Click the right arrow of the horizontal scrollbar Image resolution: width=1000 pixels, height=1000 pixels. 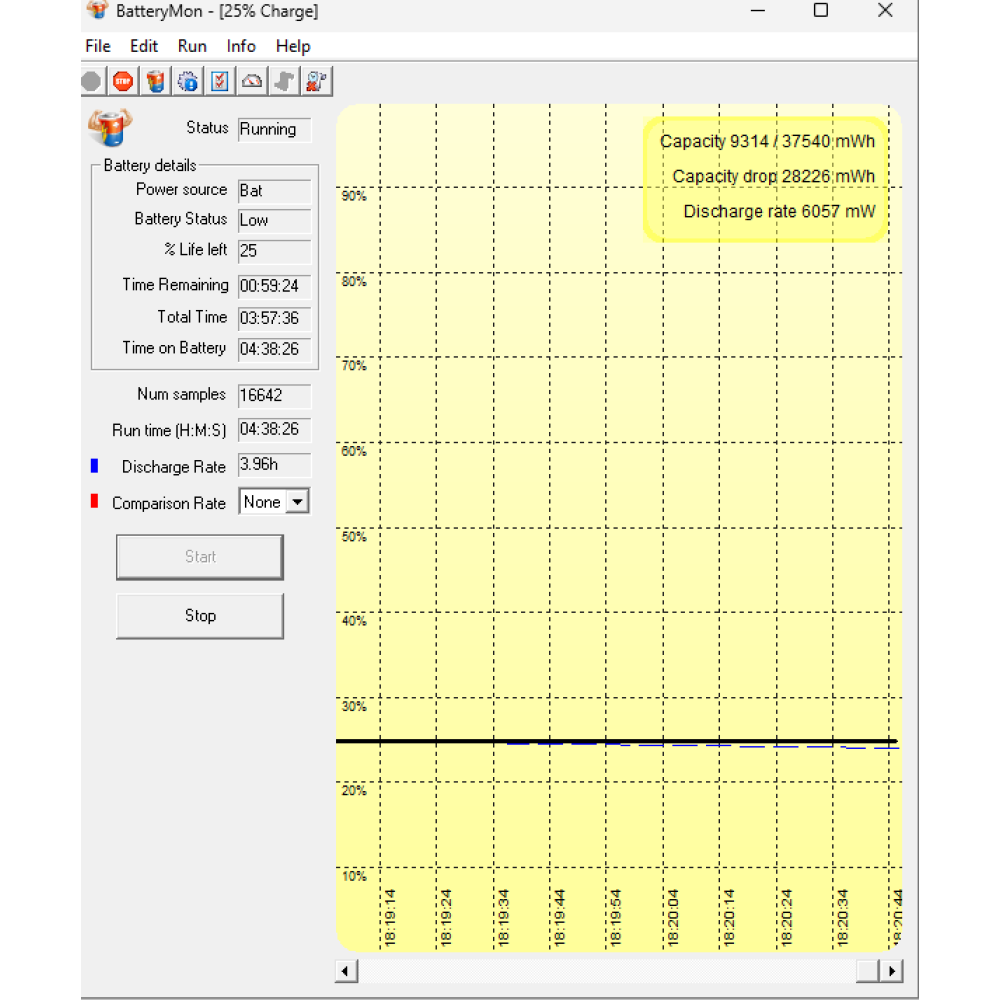point(890,970)
